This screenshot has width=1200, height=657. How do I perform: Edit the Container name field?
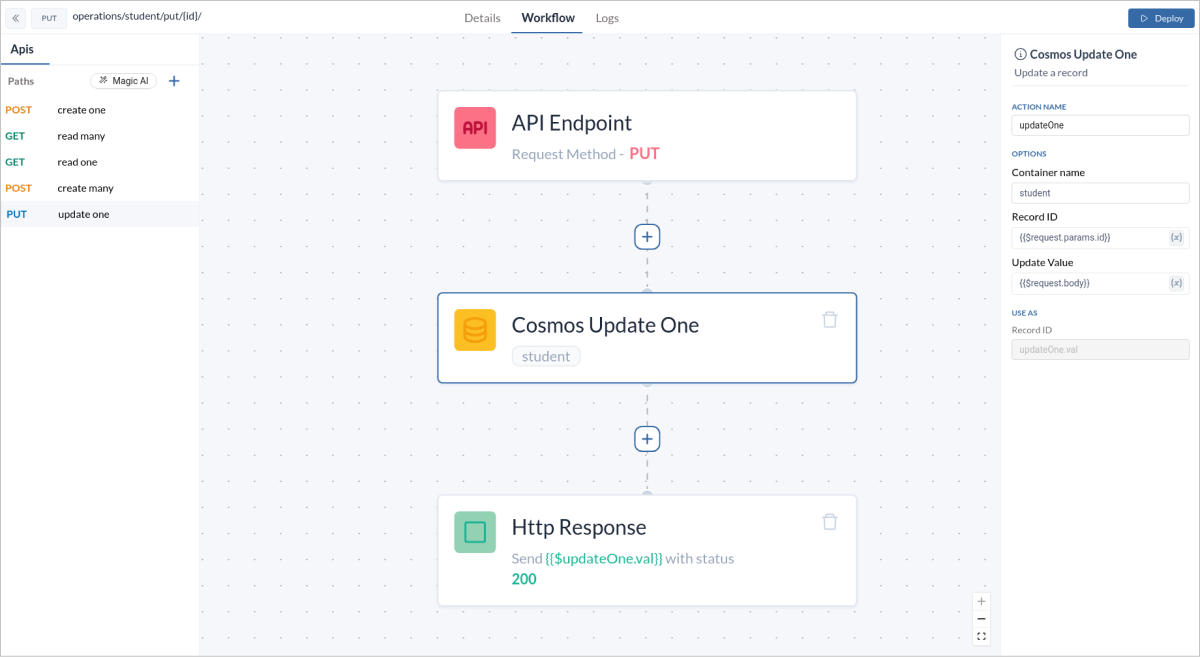[1100, 193]
